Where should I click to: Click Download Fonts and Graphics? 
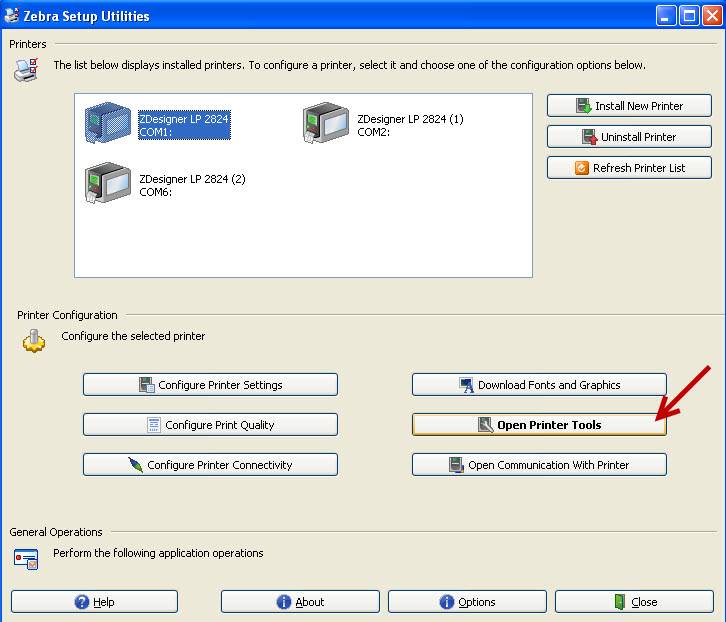point(539,385)
